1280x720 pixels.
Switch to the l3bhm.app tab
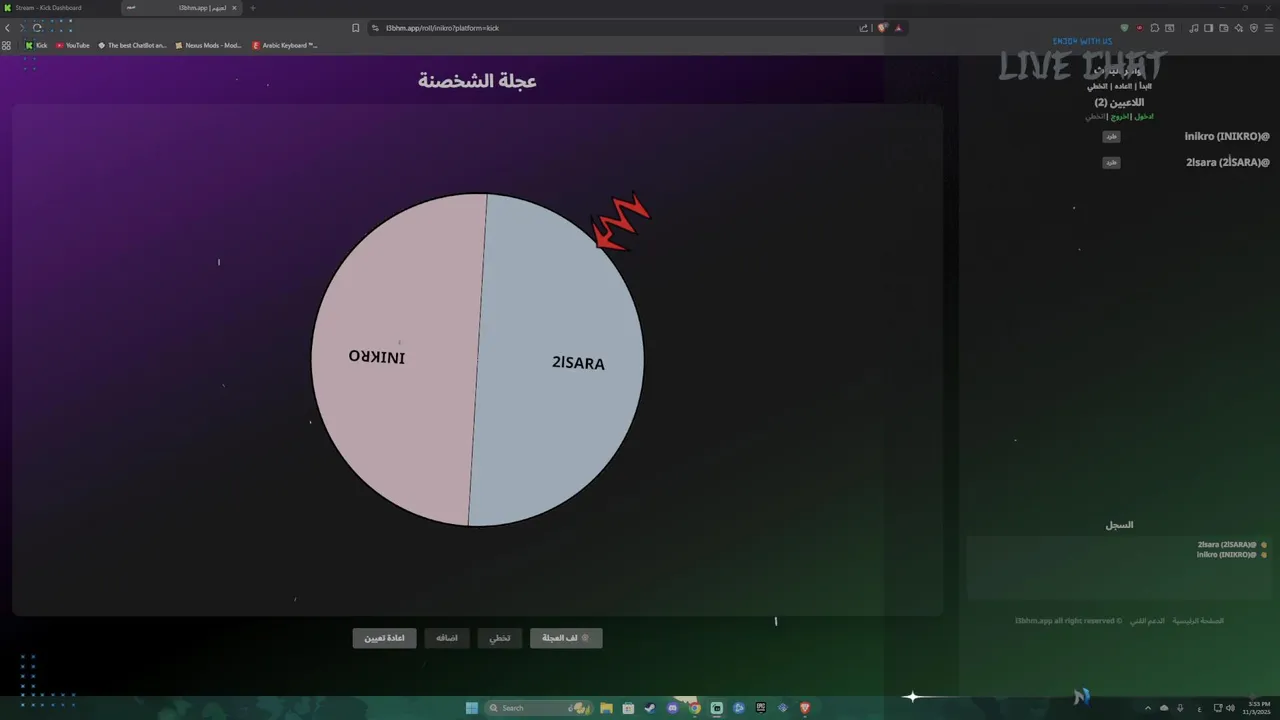coord(180,8)
